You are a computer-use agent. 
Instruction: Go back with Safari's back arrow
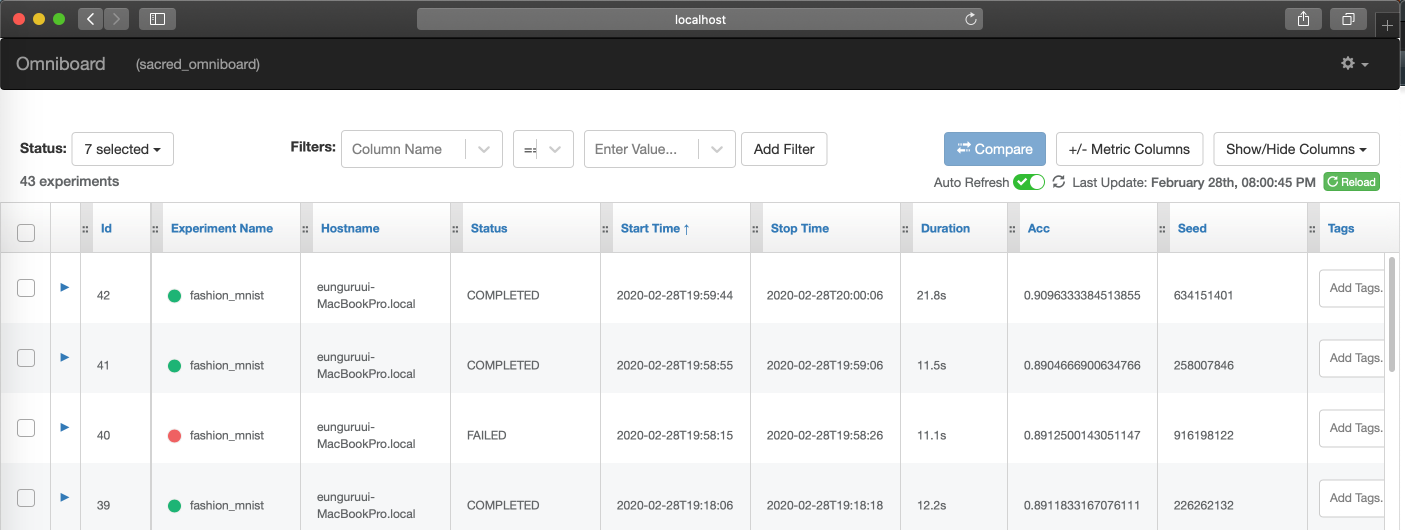click(91, 19)
